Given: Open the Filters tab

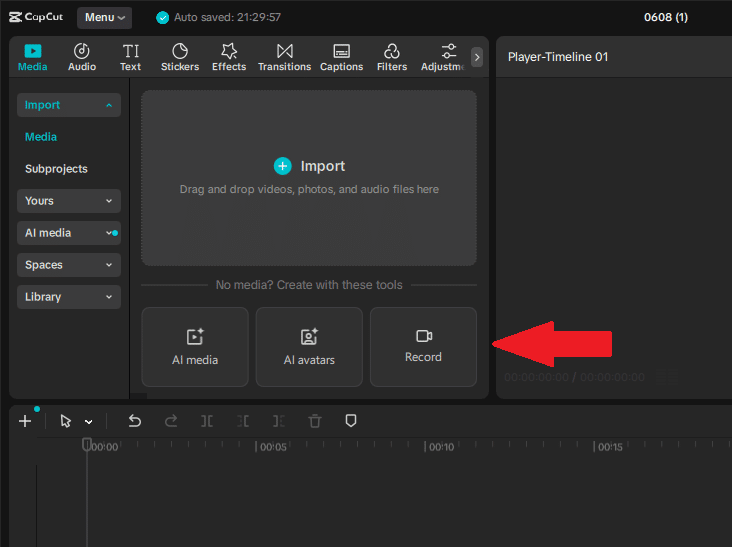Looking at the screenshot, I should (x=392, y=57).
